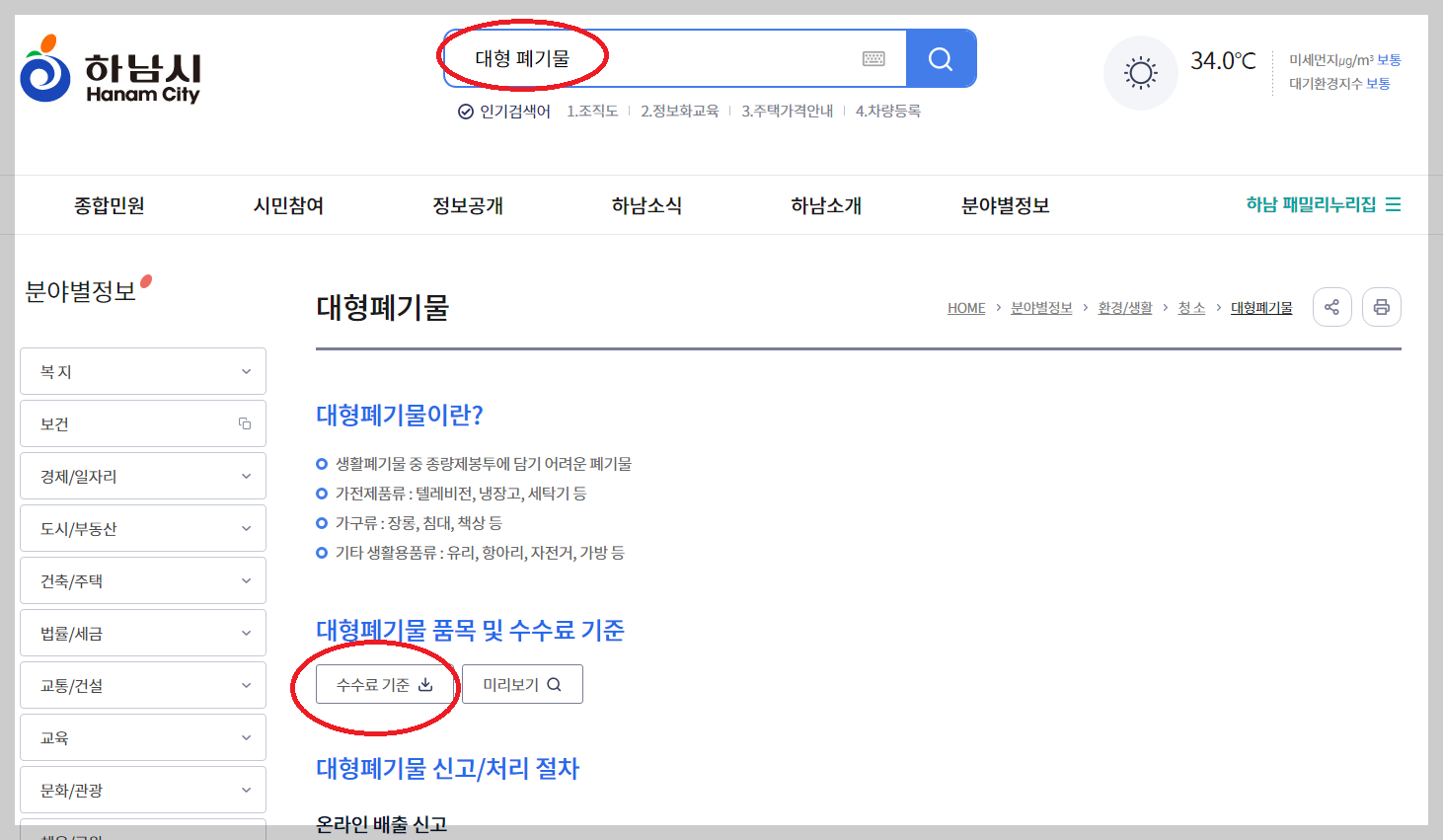The height and width of the screenshot is (840, 1443).
Task: Click the blue magnifier search button
Action: [941, 59]
